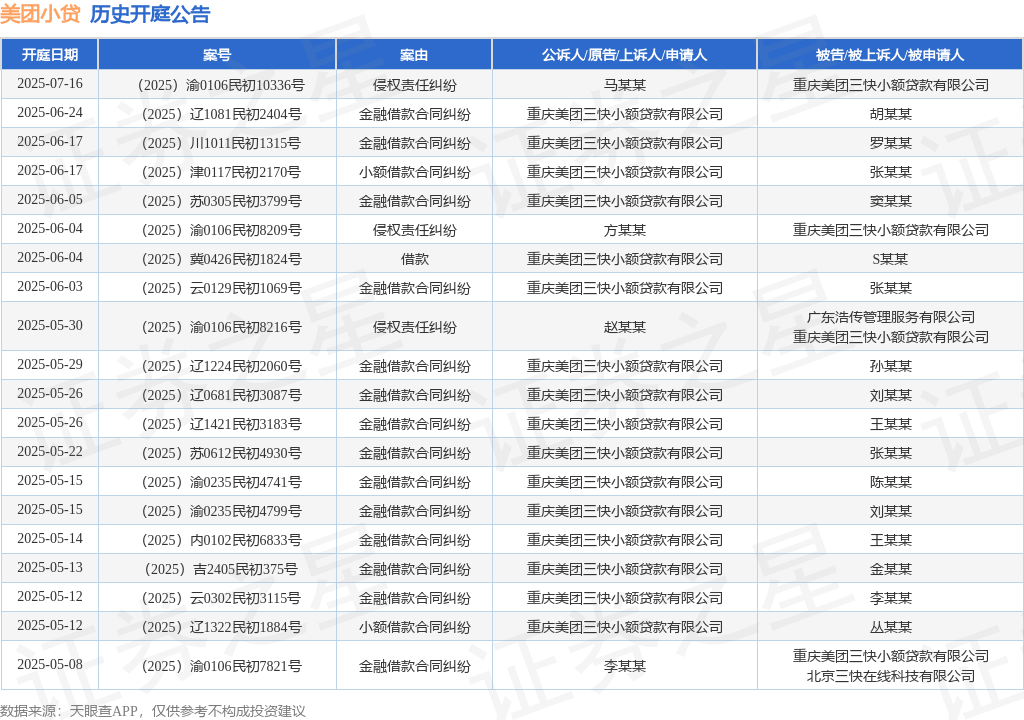This screenshot has width=1024, height=720.
Task: Click plaintiff name 赵某某
Action: click(624, 327)
